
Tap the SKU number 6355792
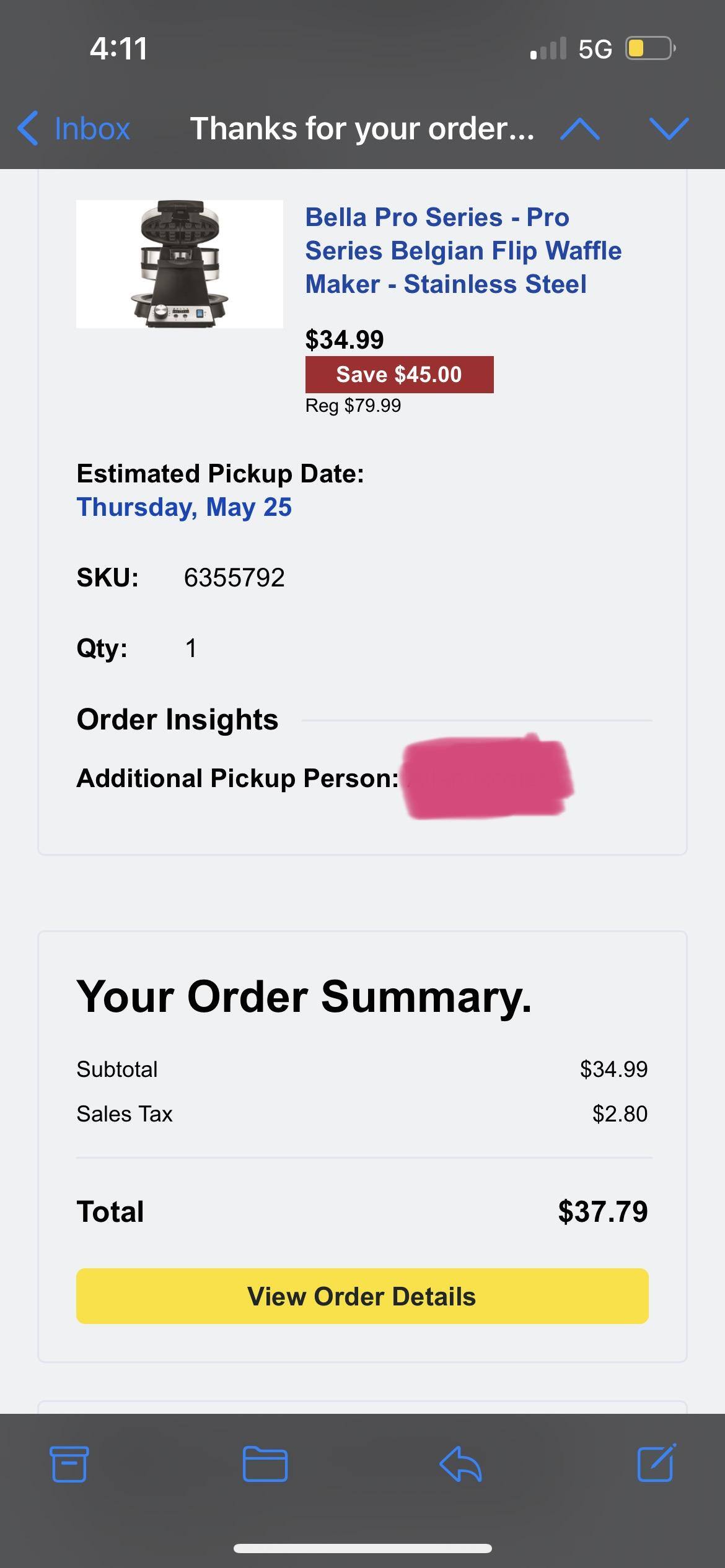pos(234,578)
